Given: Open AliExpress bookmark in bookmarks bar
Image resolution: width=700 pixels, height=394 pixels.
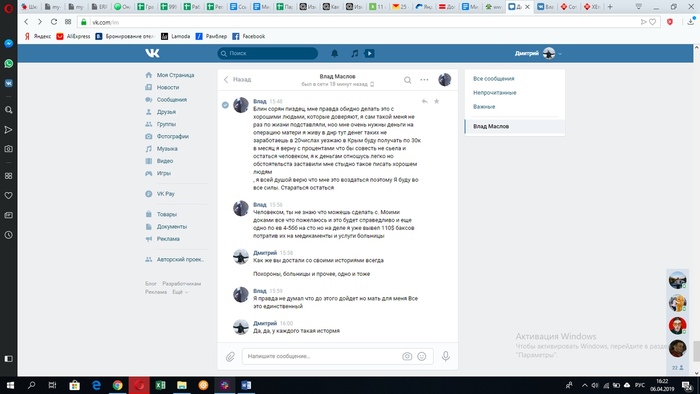Looking at the screenshot, I should (x=73, y=37).
